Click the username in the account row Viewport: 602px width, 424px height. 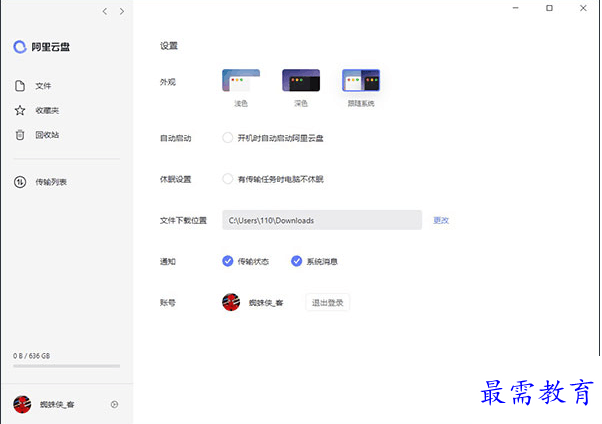[266, 303]
